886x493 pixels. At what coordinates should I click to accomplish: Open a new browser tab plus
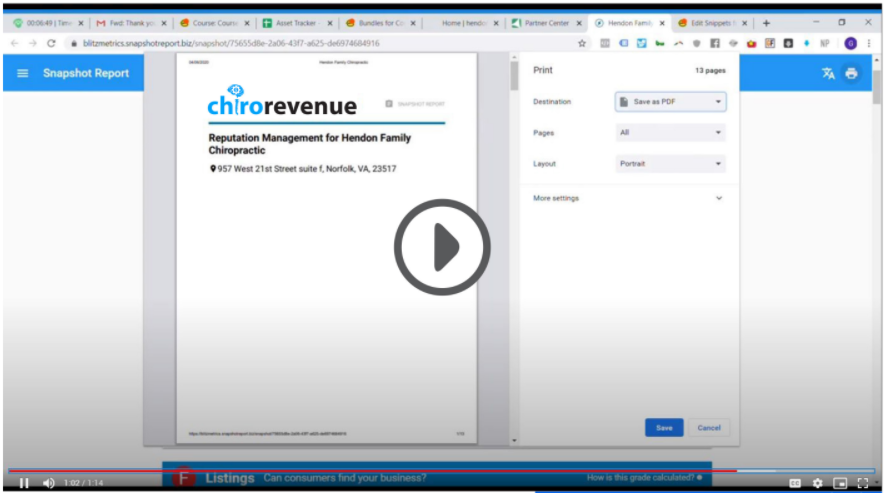pos(766,23)
